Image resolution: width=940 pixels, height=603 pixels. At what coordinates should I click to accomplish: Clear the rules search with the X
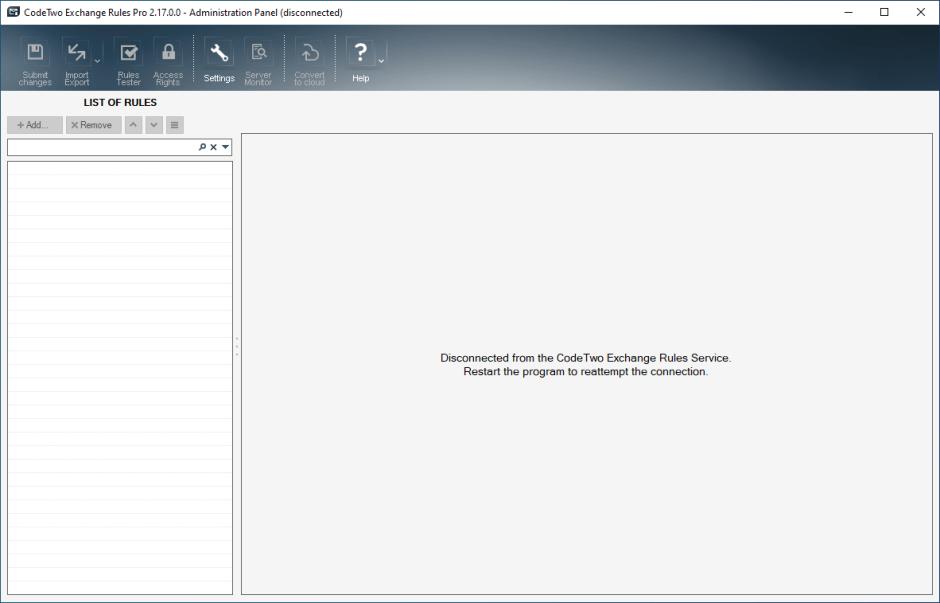[x=213, y=147]
